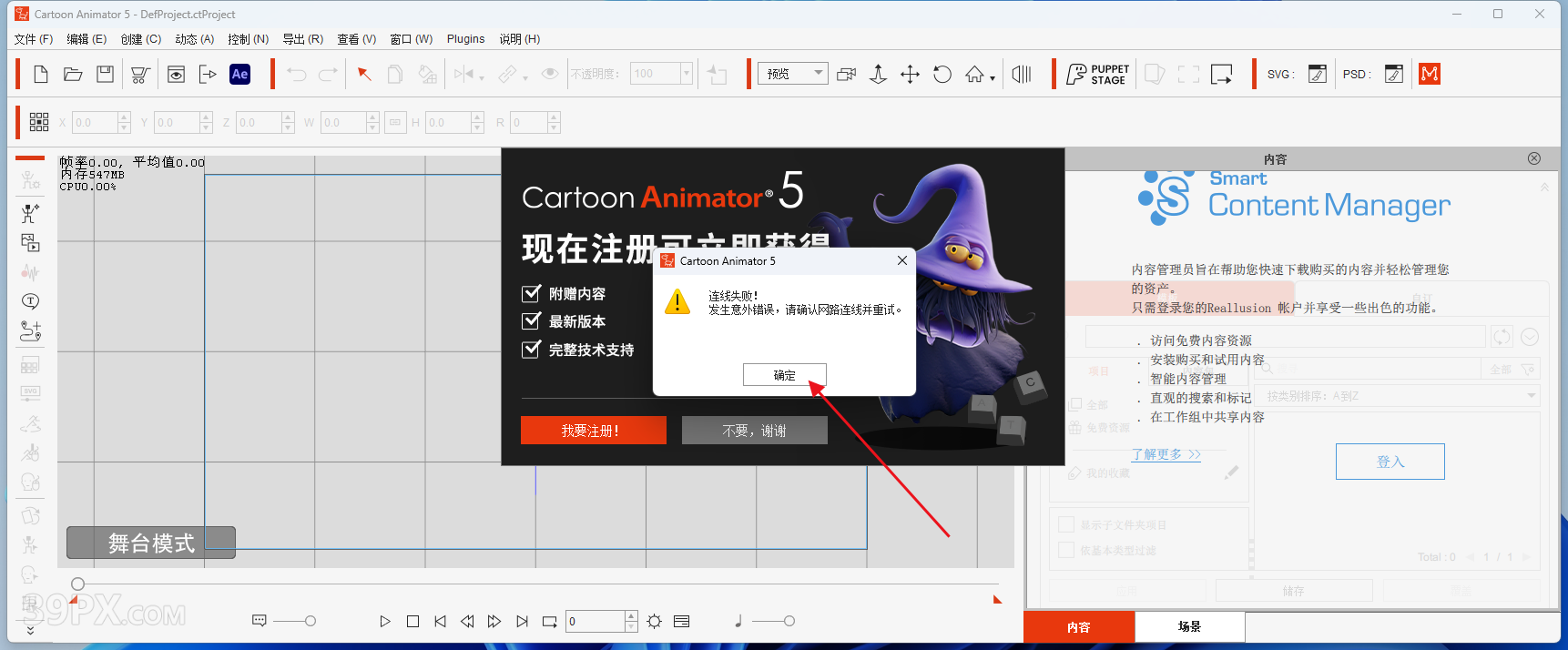The height and width of the screenshot is (650, 1568).
Task: Click the After Effects export icon
Action: 239,75
